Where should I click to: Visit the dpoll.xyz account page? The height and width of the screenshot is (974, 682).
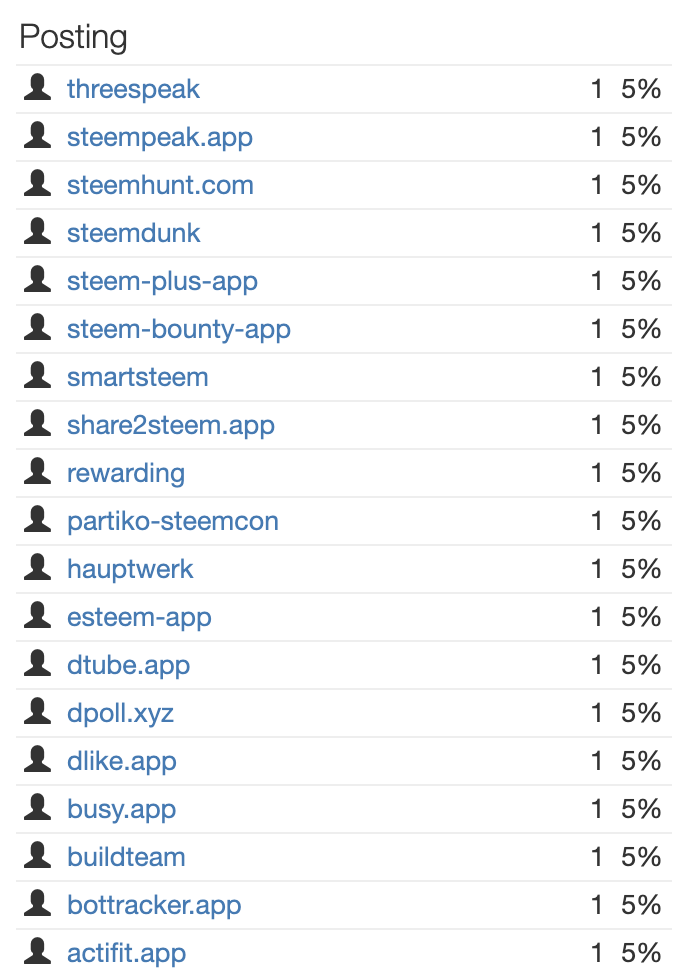(120, 713)
